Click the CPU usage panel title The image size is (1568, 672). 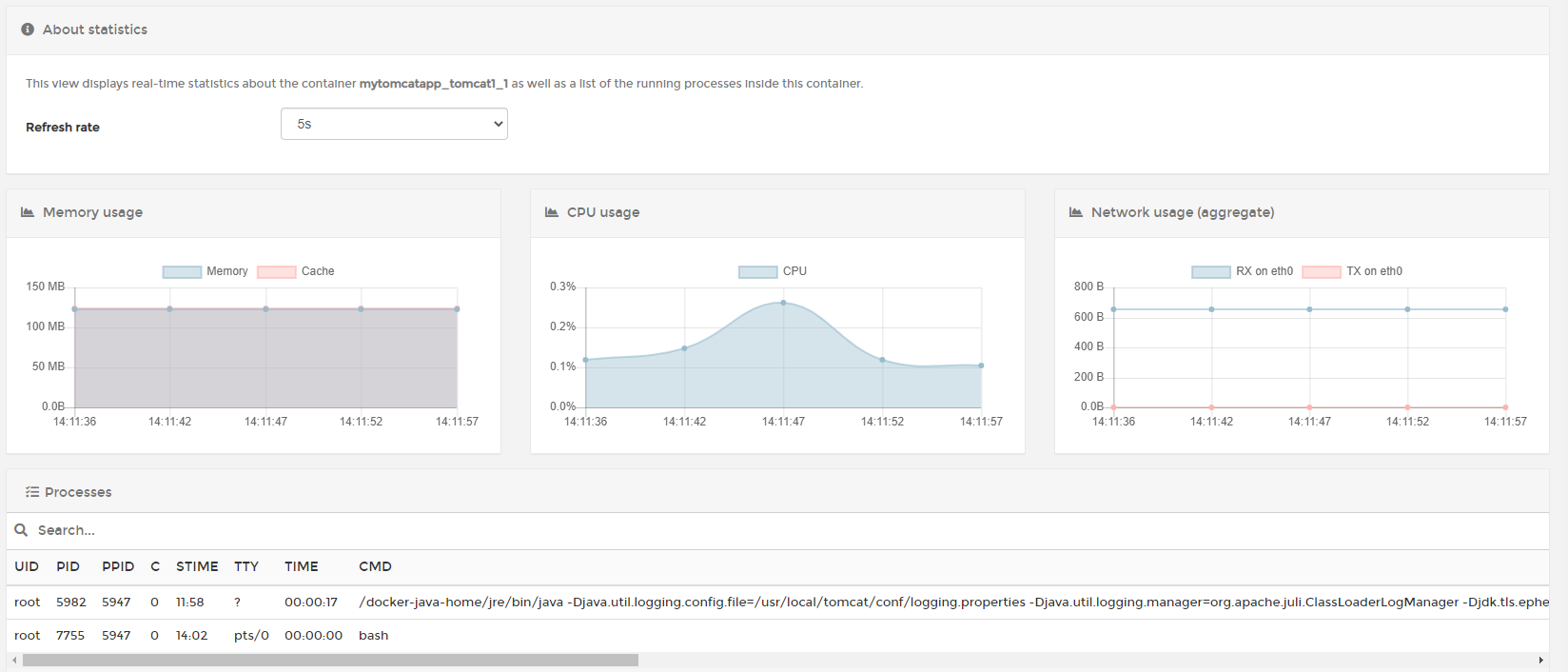(603, 212)
